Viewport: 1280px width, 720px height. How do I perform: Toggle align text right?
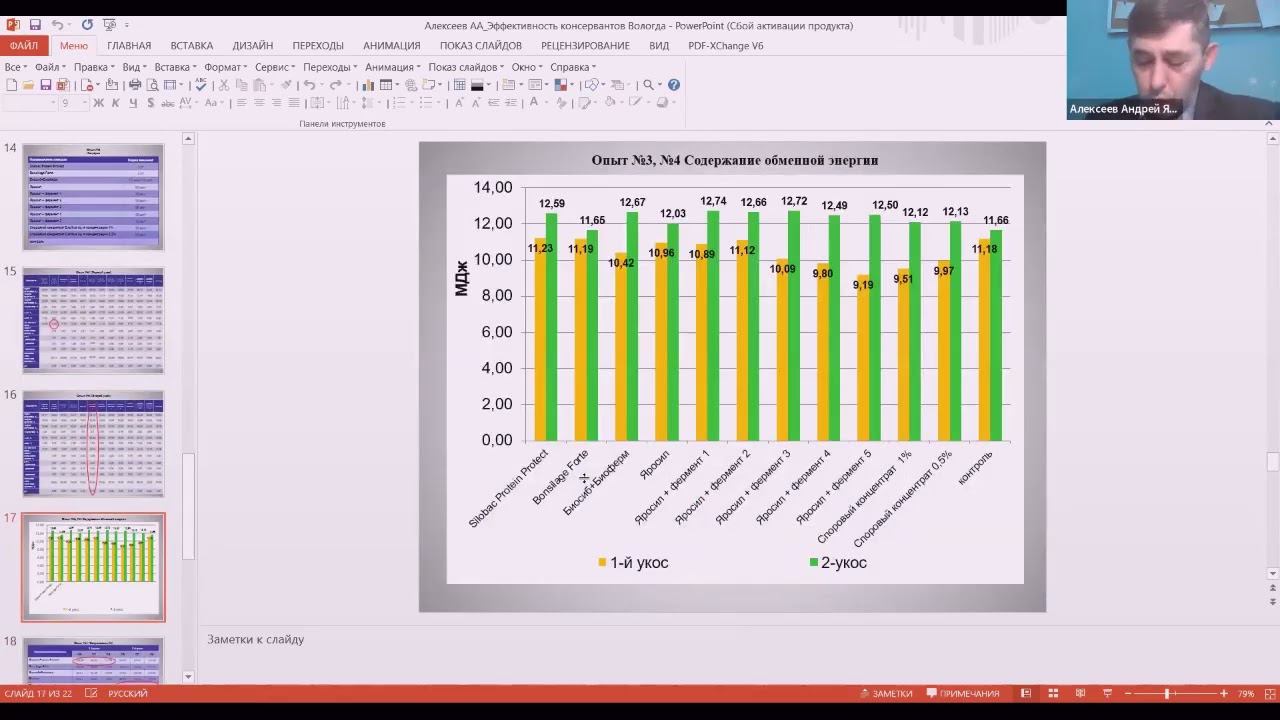point(276,102)
